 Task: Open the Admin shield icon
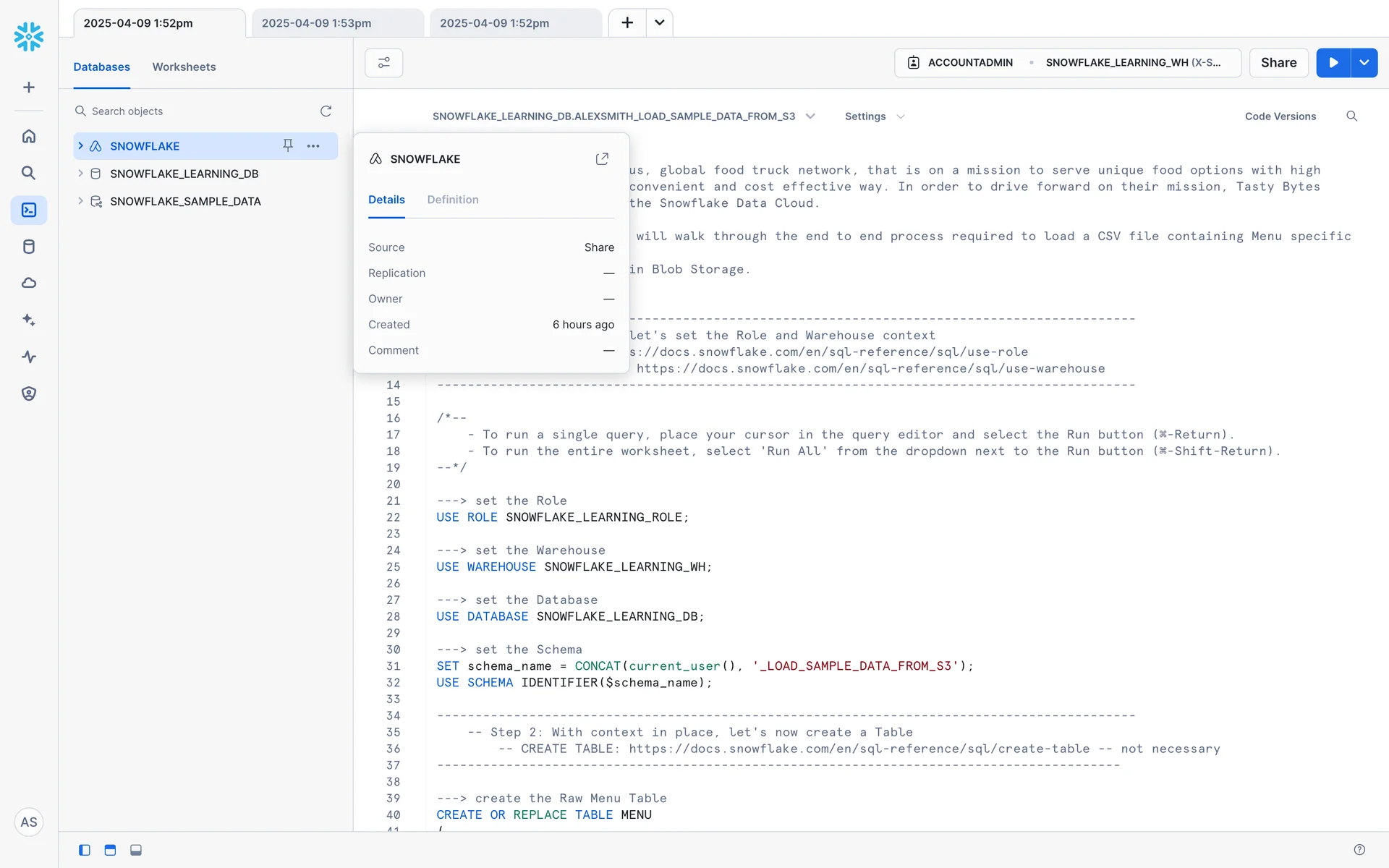click(29, 393)
